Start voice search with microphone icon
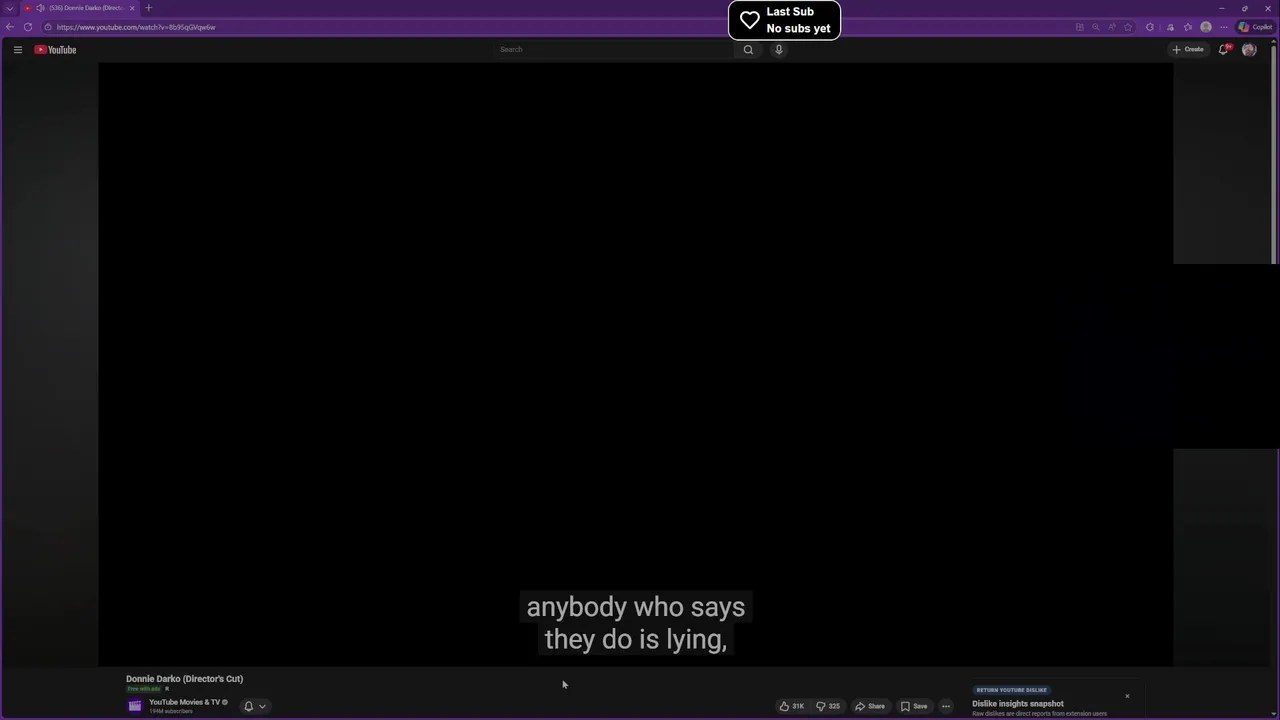 pos(779,49)
